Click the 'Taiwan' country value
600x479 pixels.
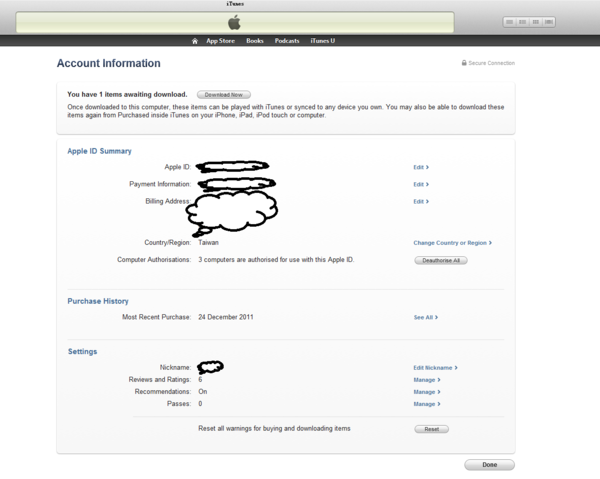click(208, 243)
